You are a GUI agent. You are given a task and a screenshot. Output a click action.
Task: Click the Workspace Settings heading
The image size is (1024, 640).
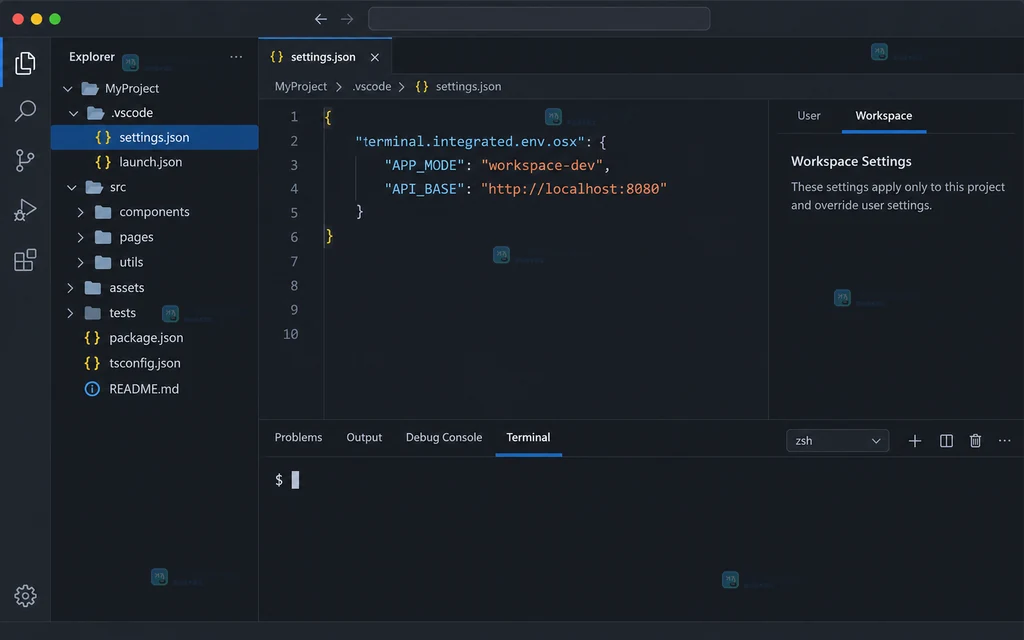(x=851, y=161)
